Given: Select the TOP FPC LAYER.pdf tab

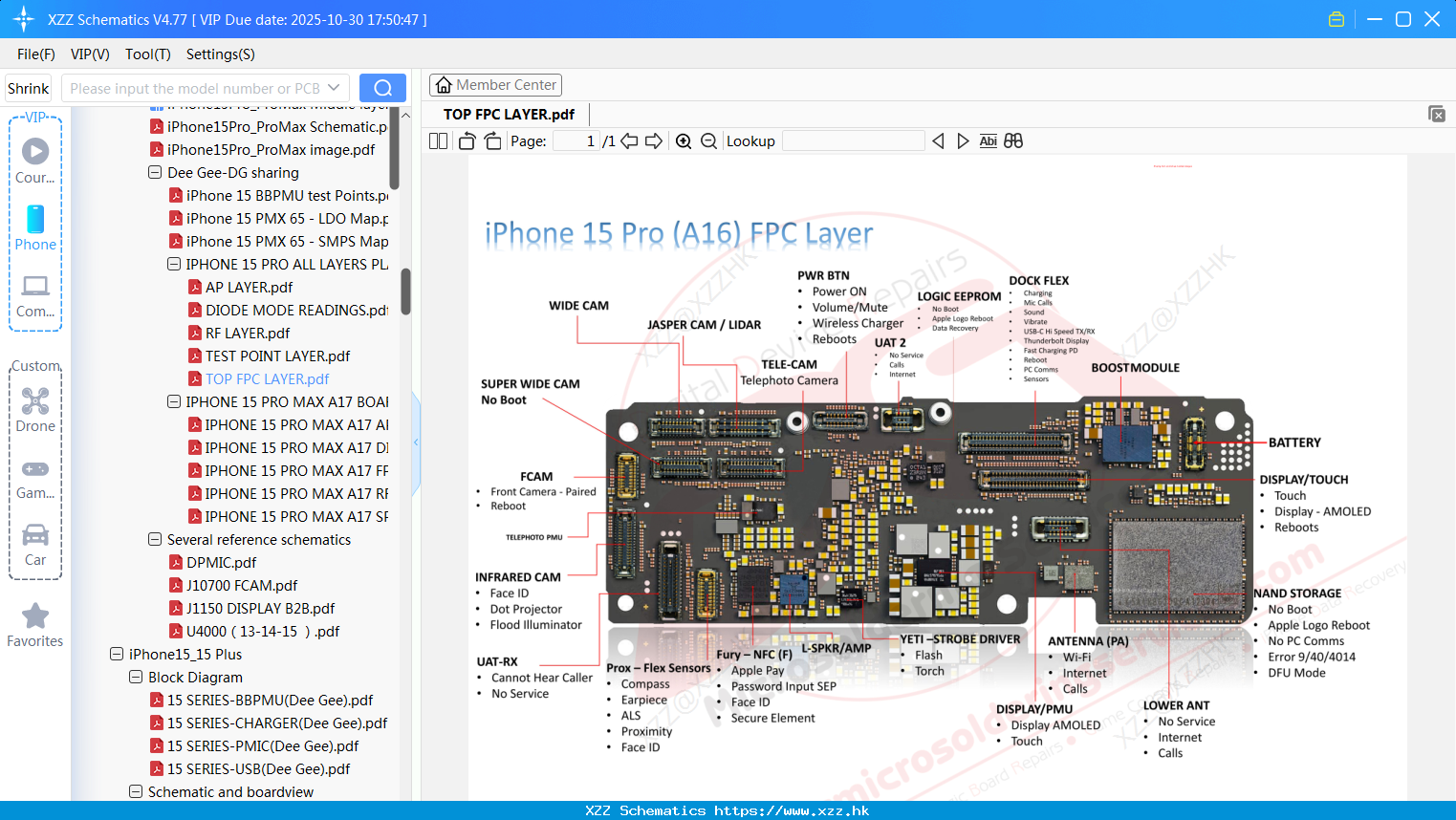Looking at the screenshot, I should point(510,114).
